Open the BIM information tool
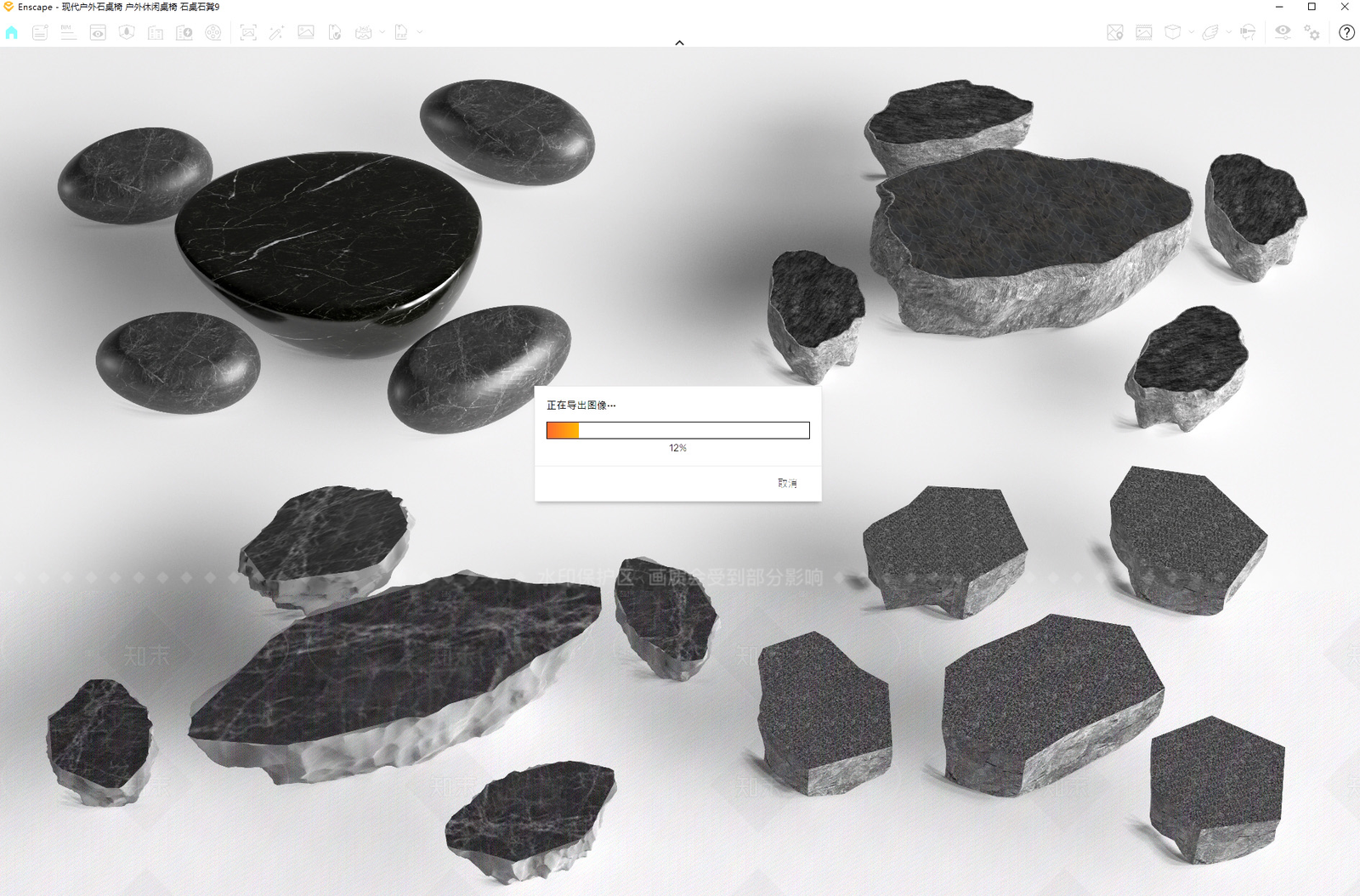The image size is (1360, 896). click(x=69, y=32)
